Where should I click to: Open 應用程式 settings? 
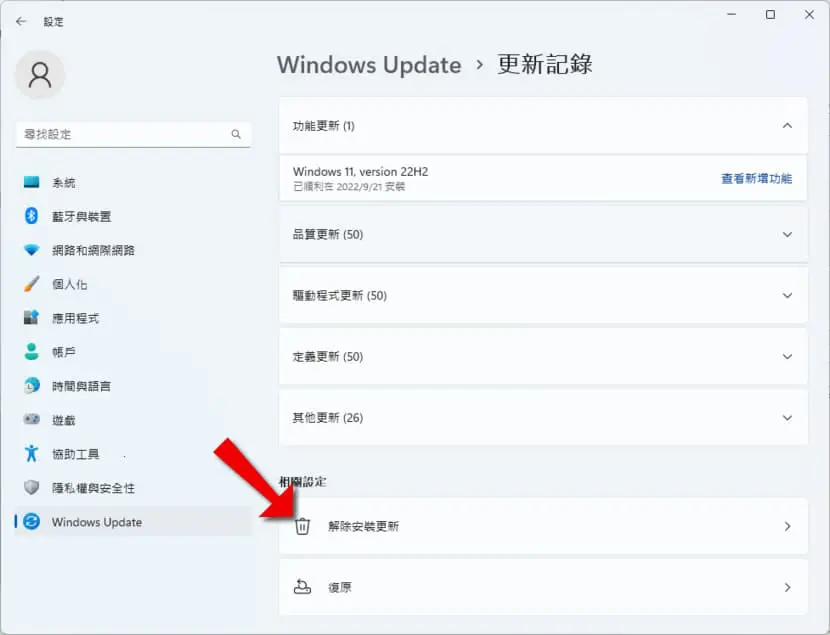133,318
